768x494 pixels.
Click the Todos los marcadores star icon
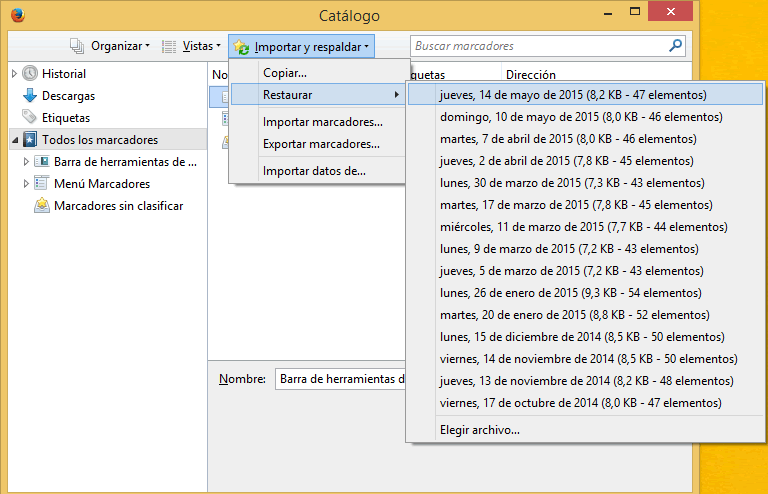tap(30, 140)
